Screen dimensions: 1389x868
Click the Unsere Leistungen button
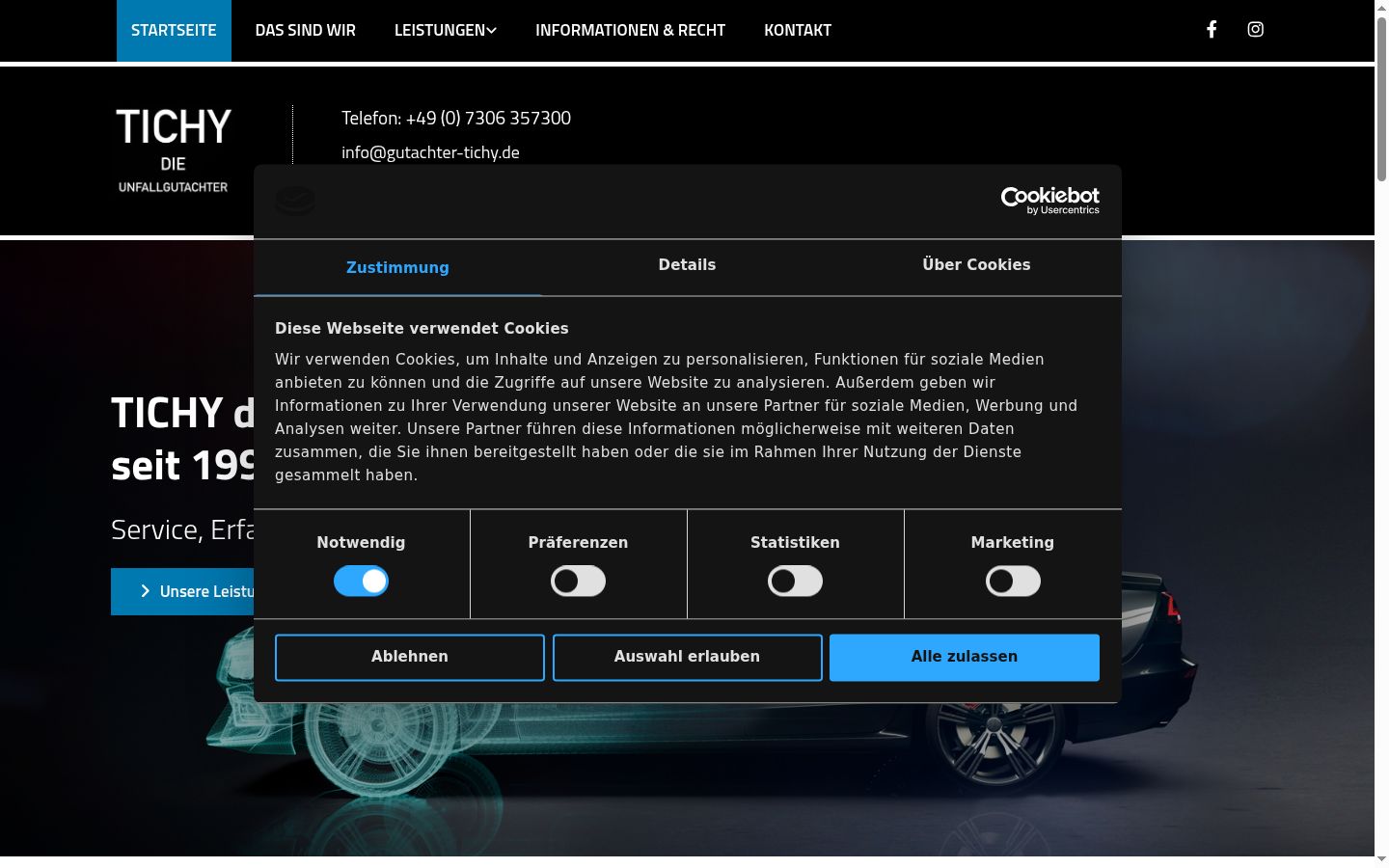[x=182, y=591]
